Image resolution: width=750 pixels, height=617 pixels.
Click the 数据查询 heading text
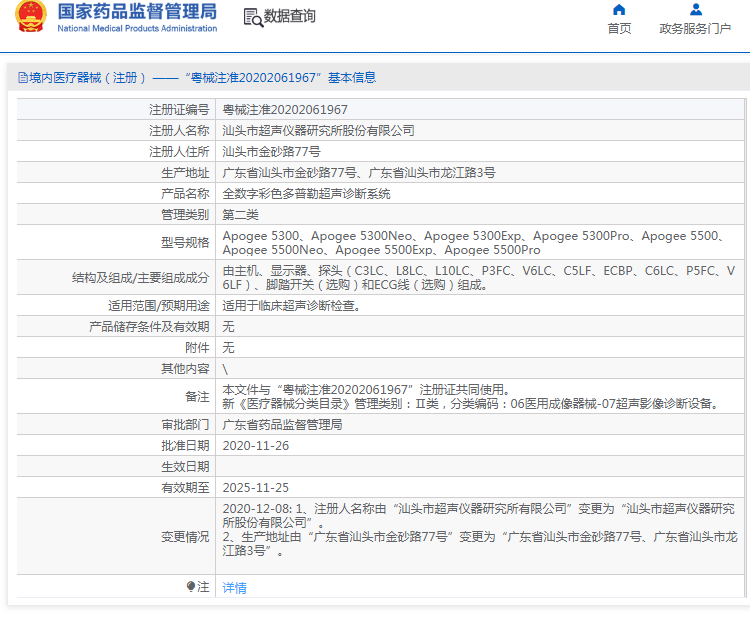click(x=289, y=16)
